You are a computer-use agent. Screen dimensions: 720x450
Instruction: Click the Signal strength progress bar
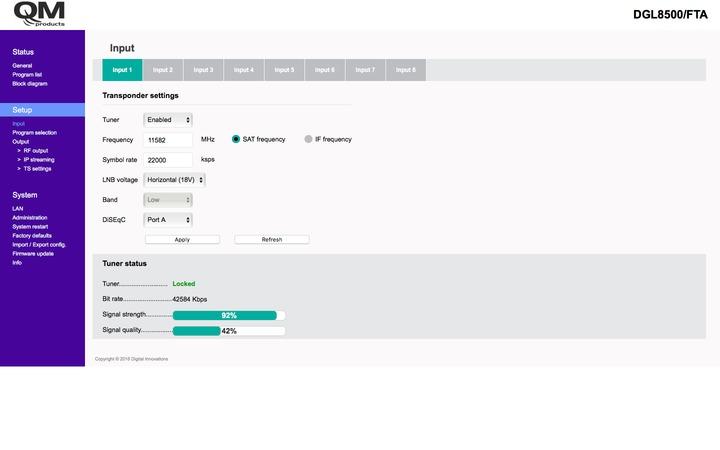(229, 315)
